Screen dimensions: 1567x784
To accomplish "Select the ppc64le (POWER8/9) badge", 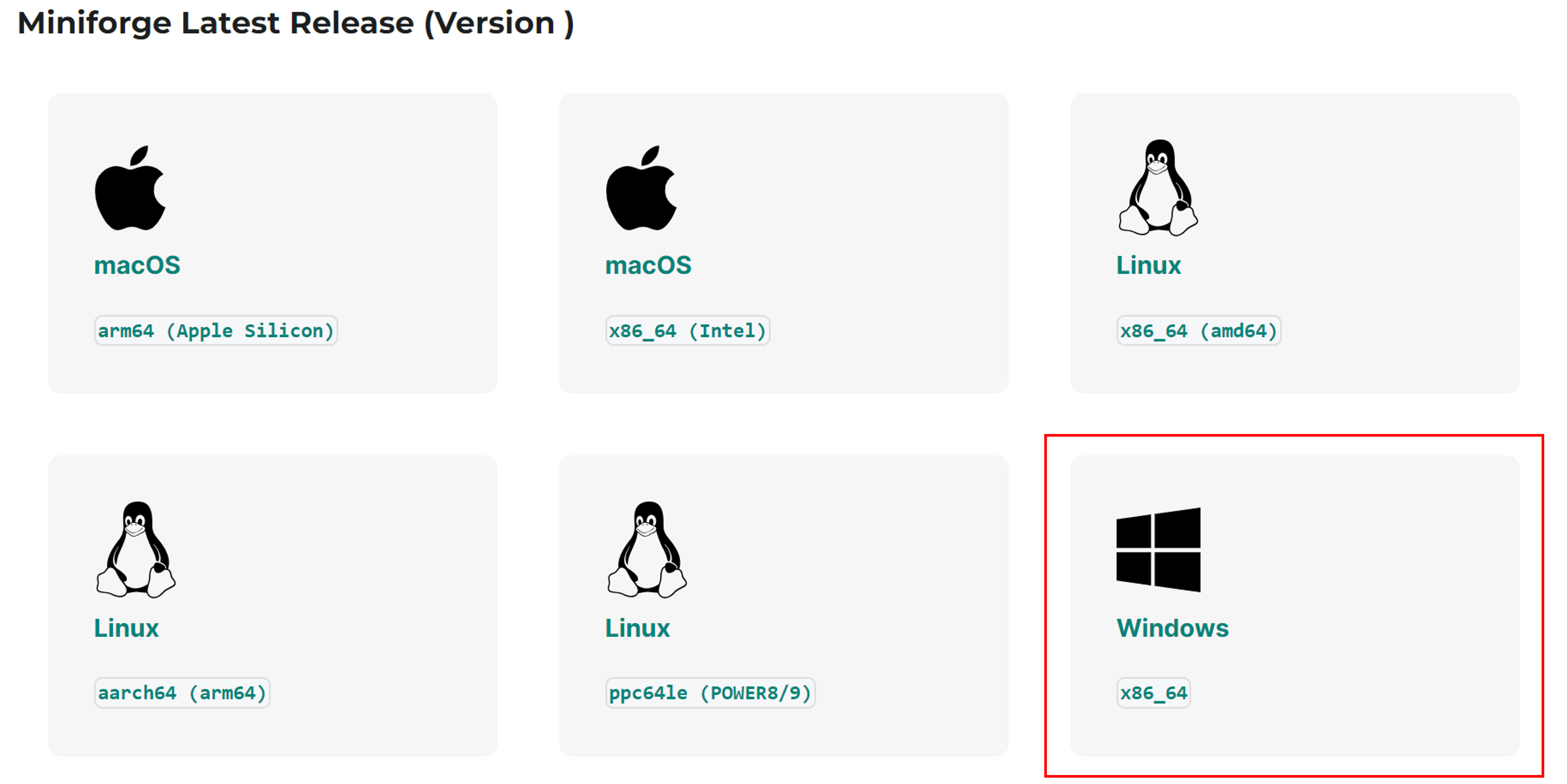I will tap(710, 693).
